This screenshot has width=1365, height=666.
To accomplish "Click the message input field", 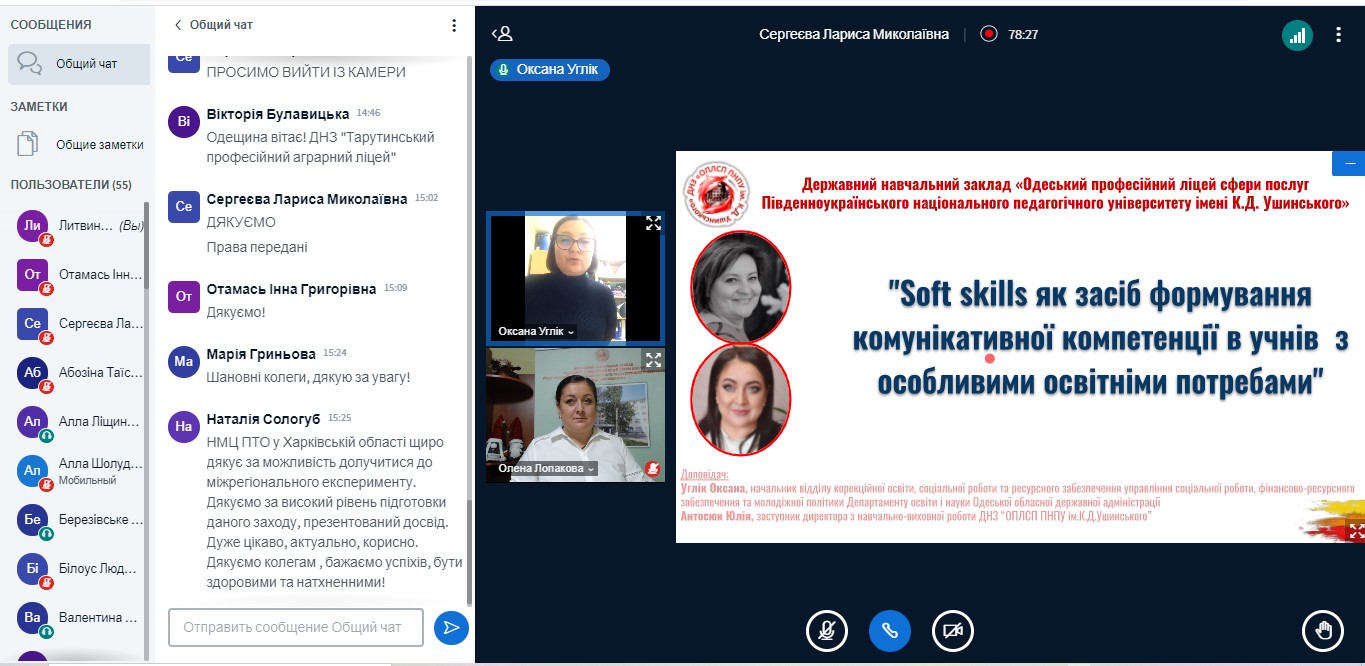I will (296, 627).
